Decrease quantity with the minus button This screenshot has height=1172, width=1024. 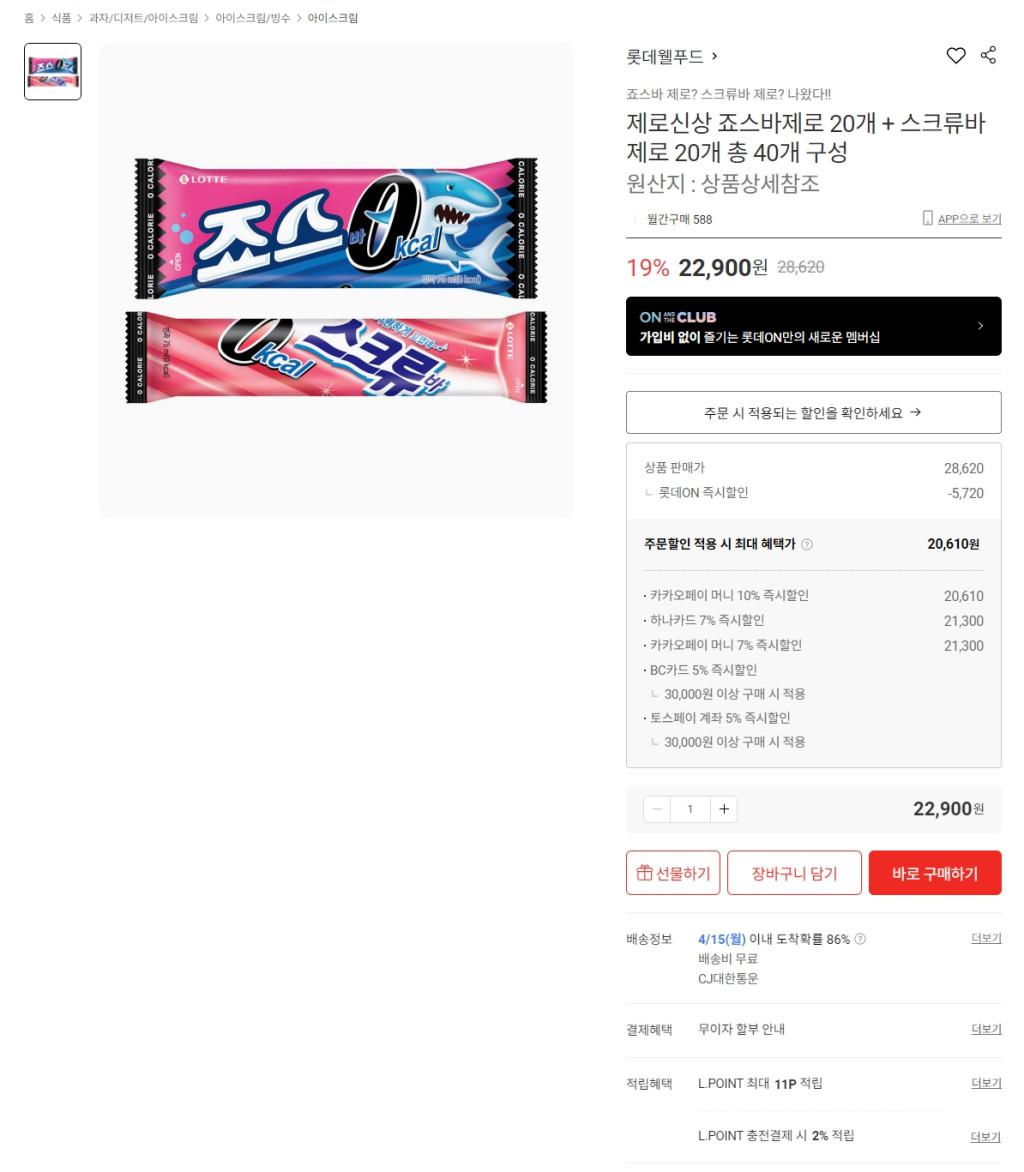[x=657, y=809]
